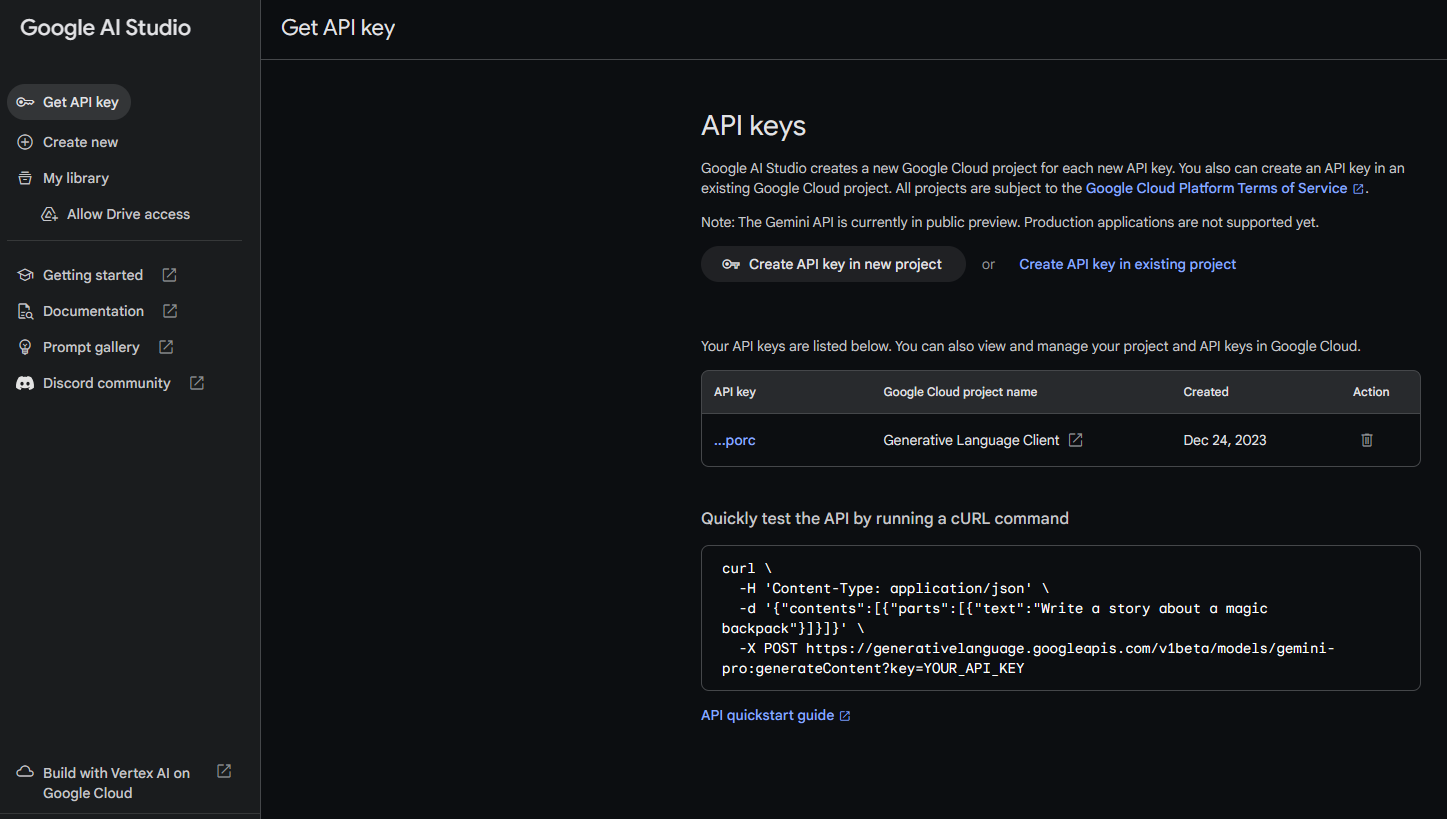Image resolution: width=1447 pixels, height=819 pixels.
Task: Open Discord community in the sidebar
Action: 107,383
